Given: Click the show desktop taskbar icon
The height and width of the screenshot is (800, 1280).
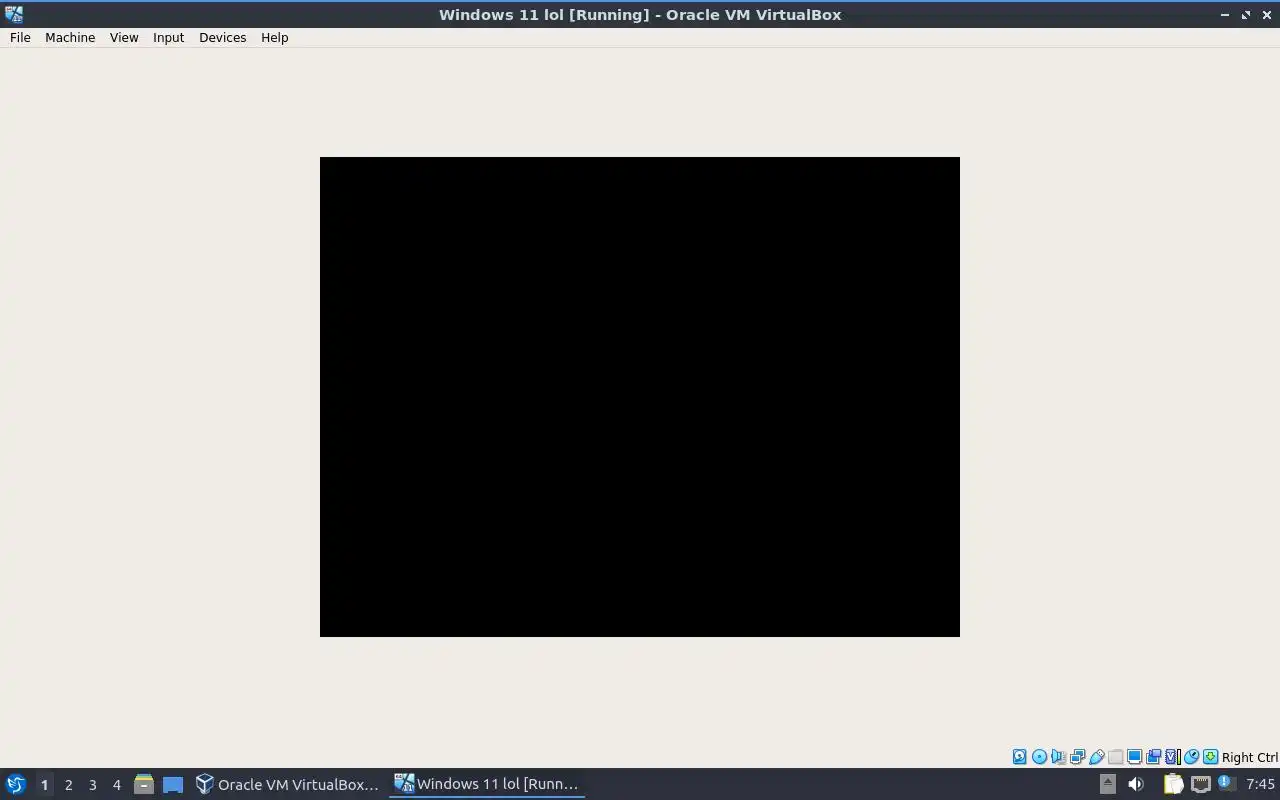Looking at the screenshot, I should [173, 784].
